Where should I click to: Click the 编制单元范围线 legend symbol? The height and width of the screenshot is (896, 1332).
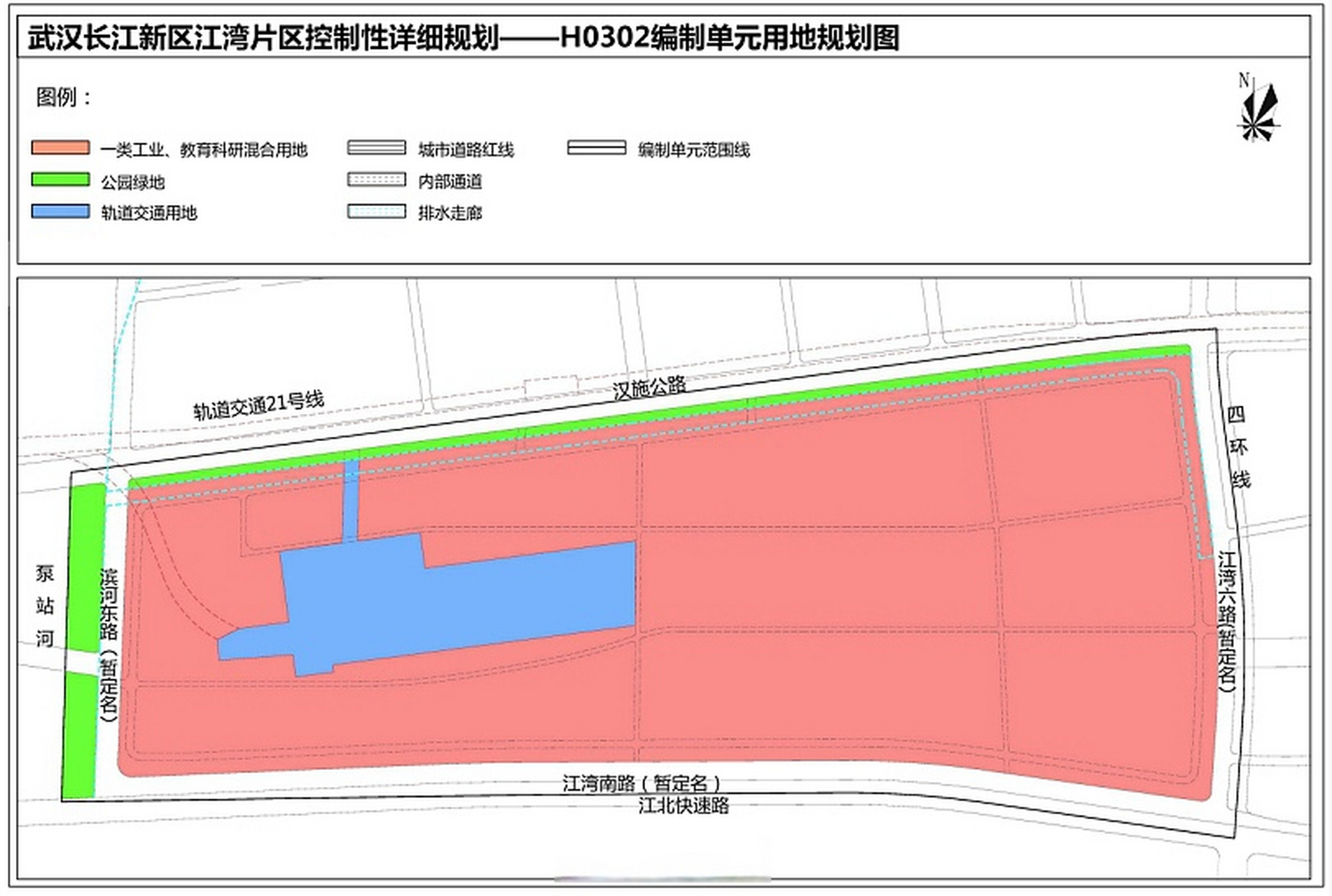(x=597, y=148)
